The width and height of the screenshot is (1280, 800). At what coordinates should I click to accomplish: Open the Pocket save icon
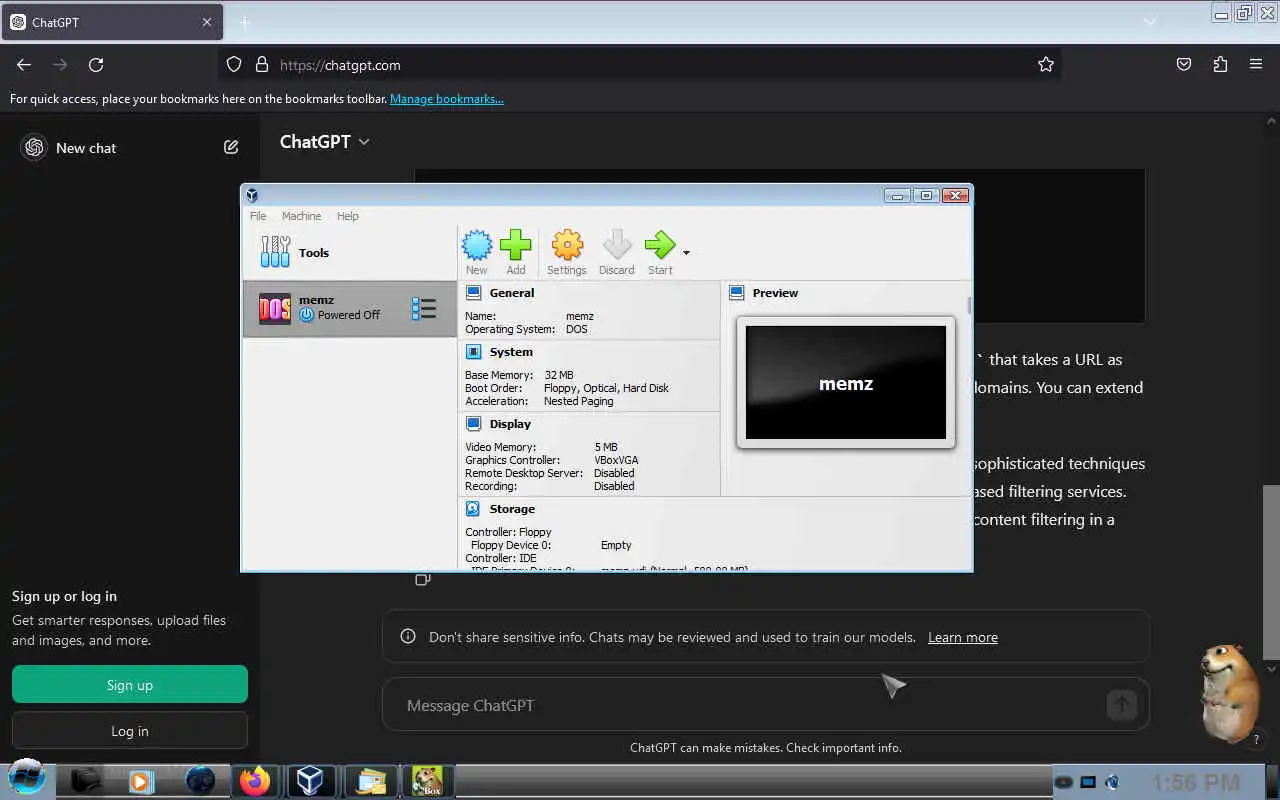pos(1184,65)
